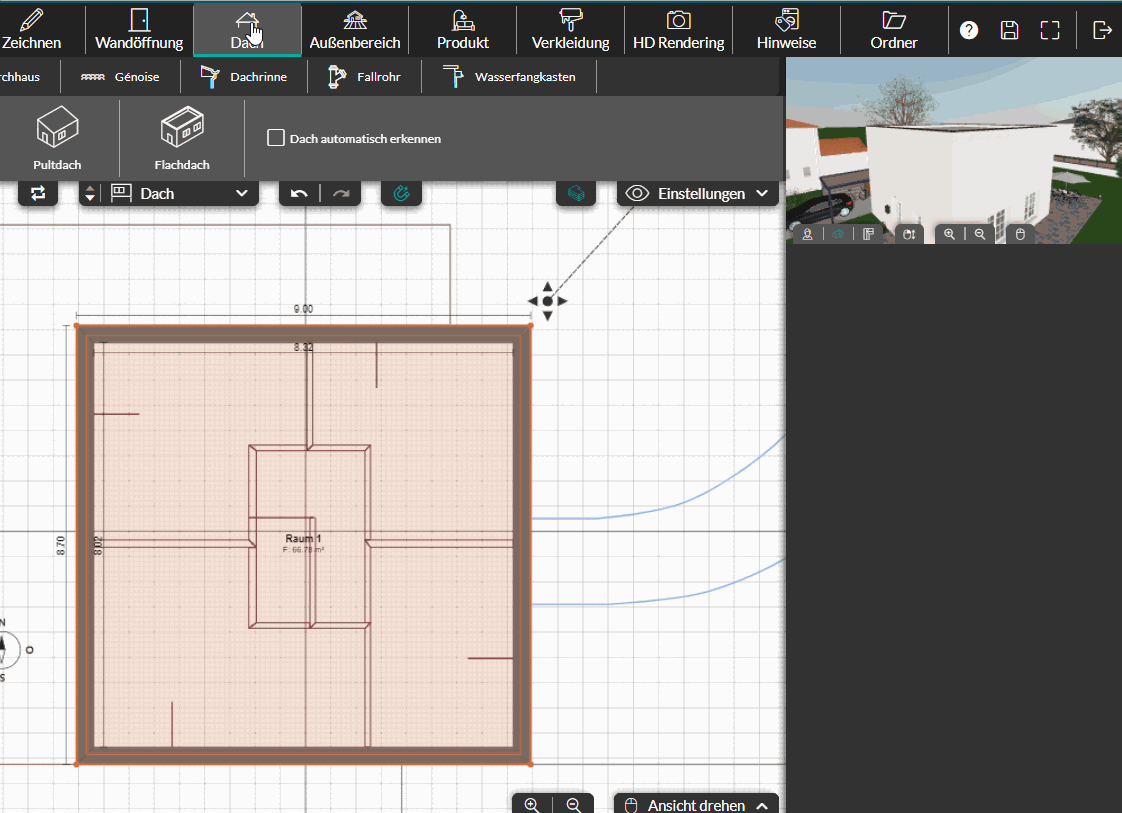Select the Dachrinne tool

pos(243,77)
